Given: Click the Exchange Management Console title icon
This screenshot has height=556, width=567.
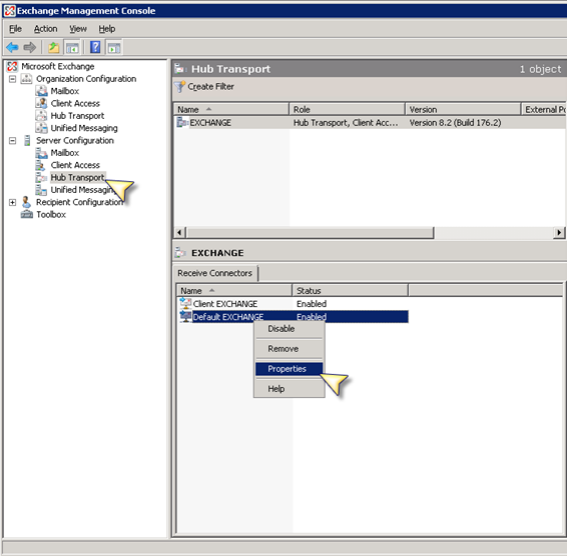Looking at the screenshot, I should point(10,11).
